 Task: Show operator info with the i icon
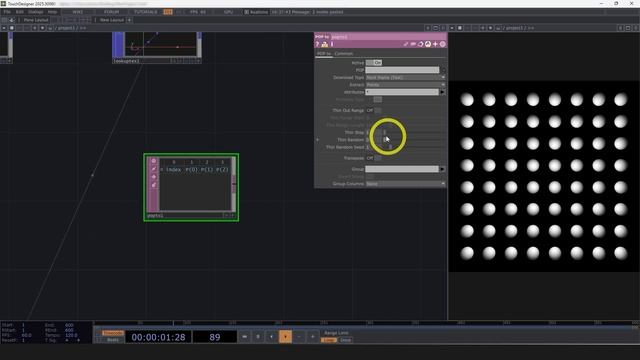(x=332, y=44)
